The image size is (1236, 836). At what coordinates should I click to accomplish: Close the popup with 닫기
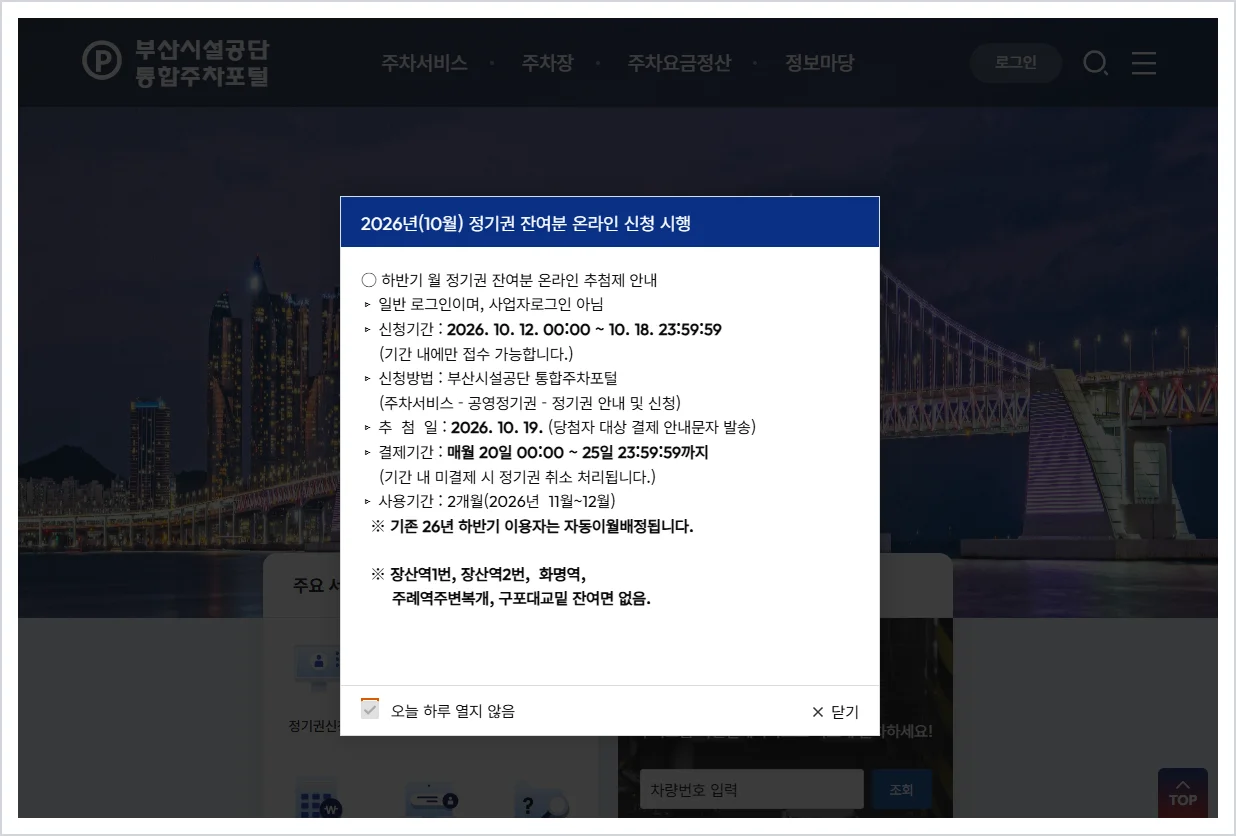point(835,712)
